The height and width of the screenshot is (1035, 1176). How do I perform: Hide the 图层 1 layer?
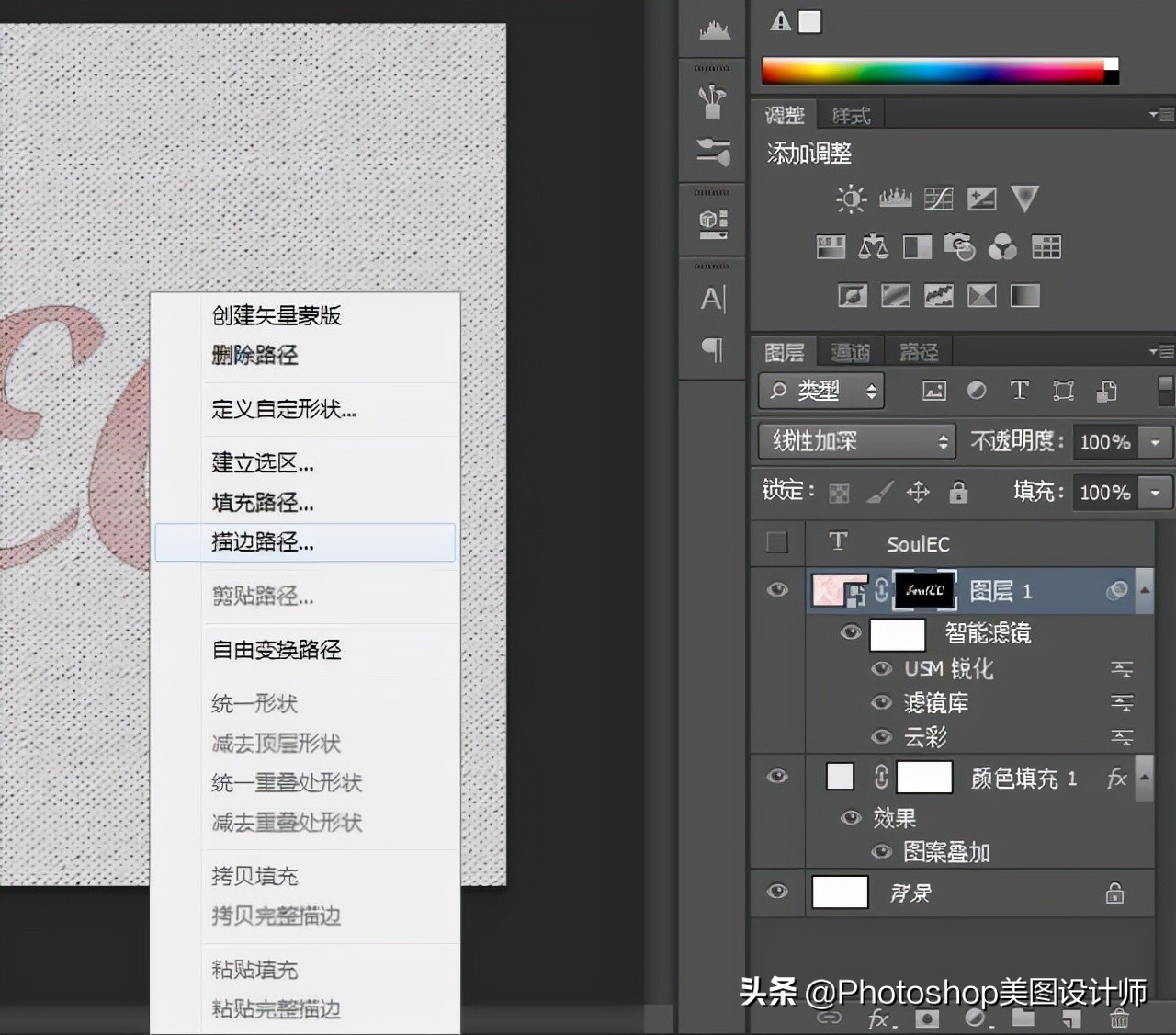pos(777,591)
